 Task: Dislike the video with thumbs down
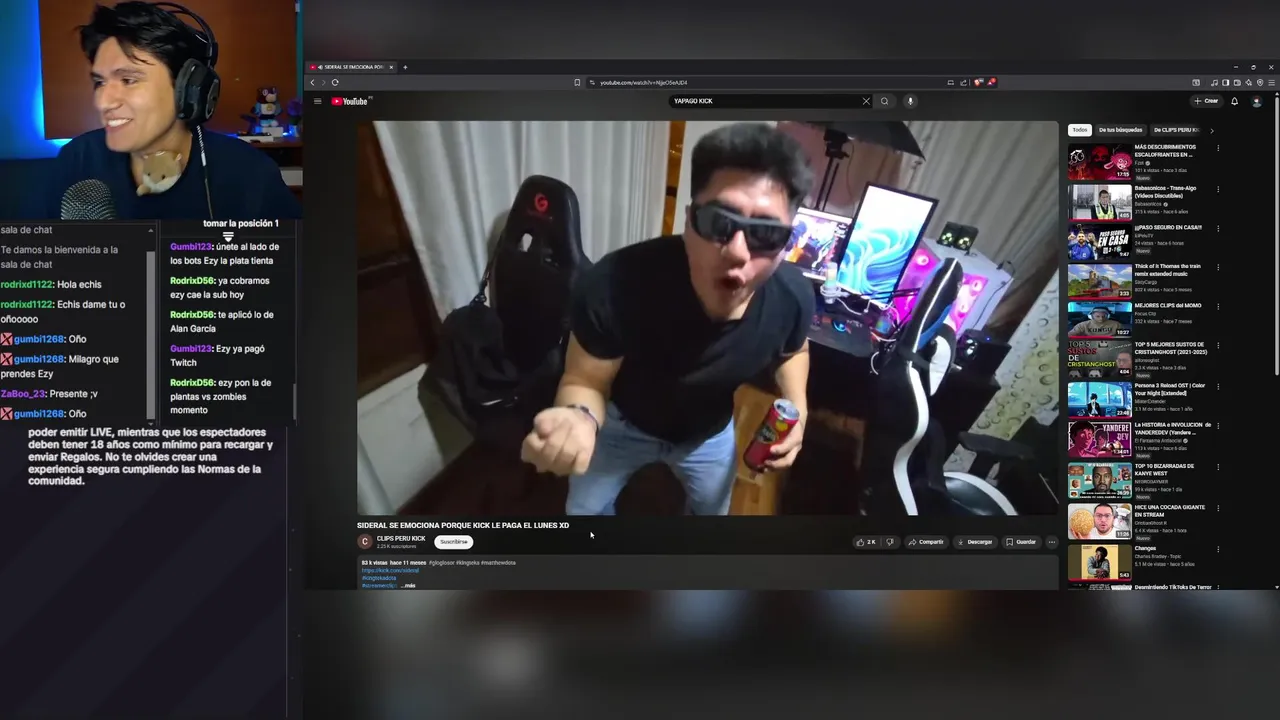pyautogui.click(x=890, y=542)
